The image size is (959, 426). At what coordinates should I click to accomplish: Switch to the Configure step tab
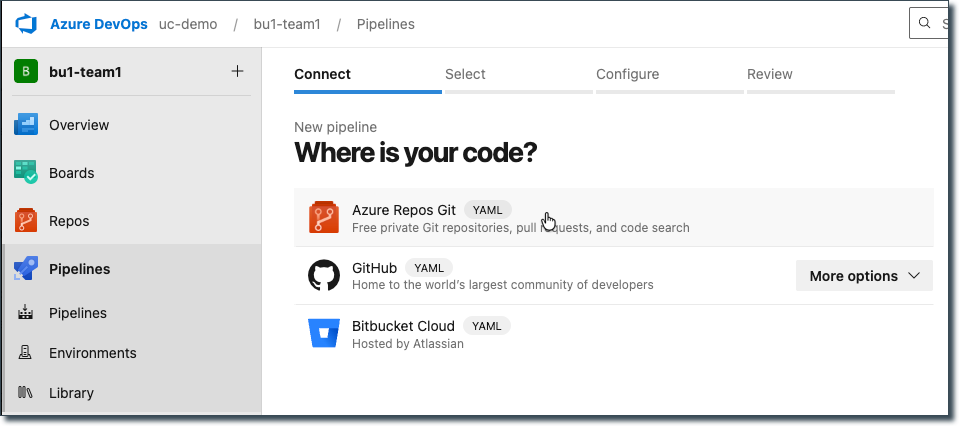click(x=627, y=74)
